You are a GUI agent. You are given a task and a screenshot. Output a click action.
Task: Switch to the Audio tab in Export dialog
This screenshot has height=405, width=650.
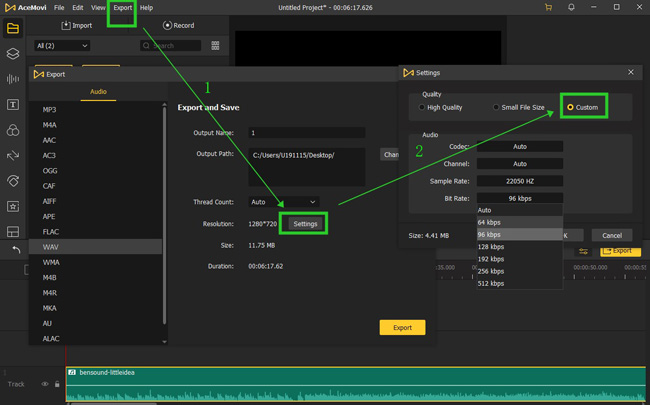(x=98, y=92)
